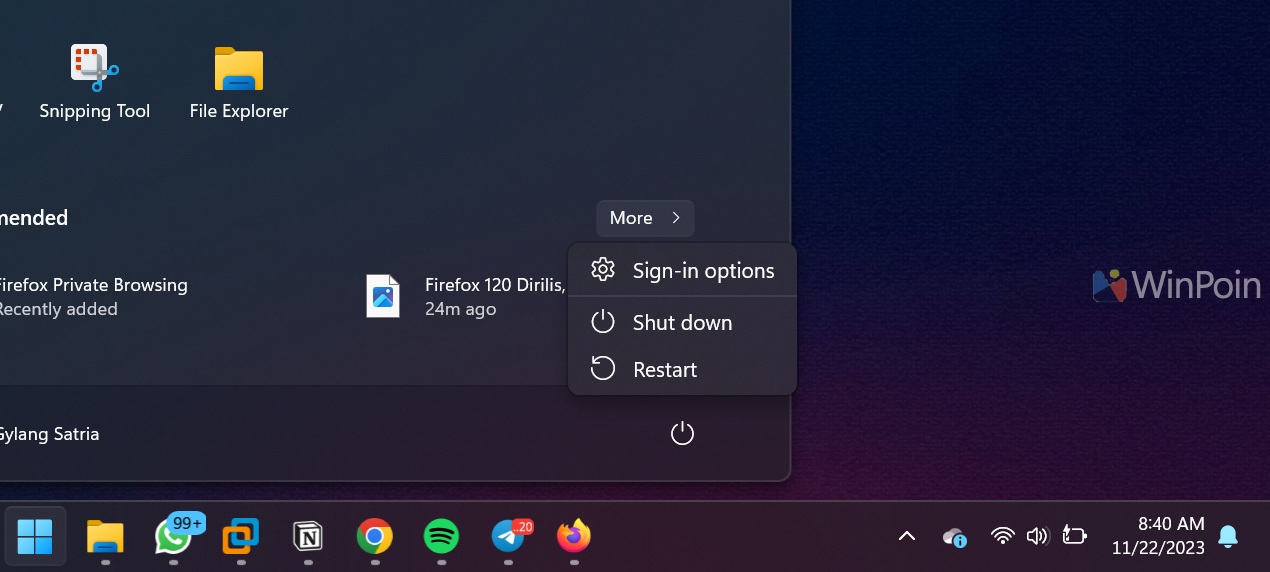1270x572 pixels.
Task: Choose Sign-in options from the power menu
Action: tap(683, 271)
